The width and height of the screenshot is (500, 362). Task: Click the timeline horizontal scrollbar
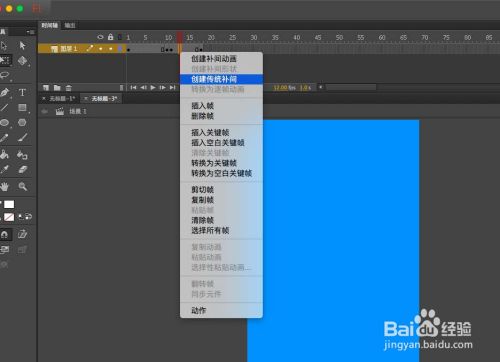pos(351,87)
